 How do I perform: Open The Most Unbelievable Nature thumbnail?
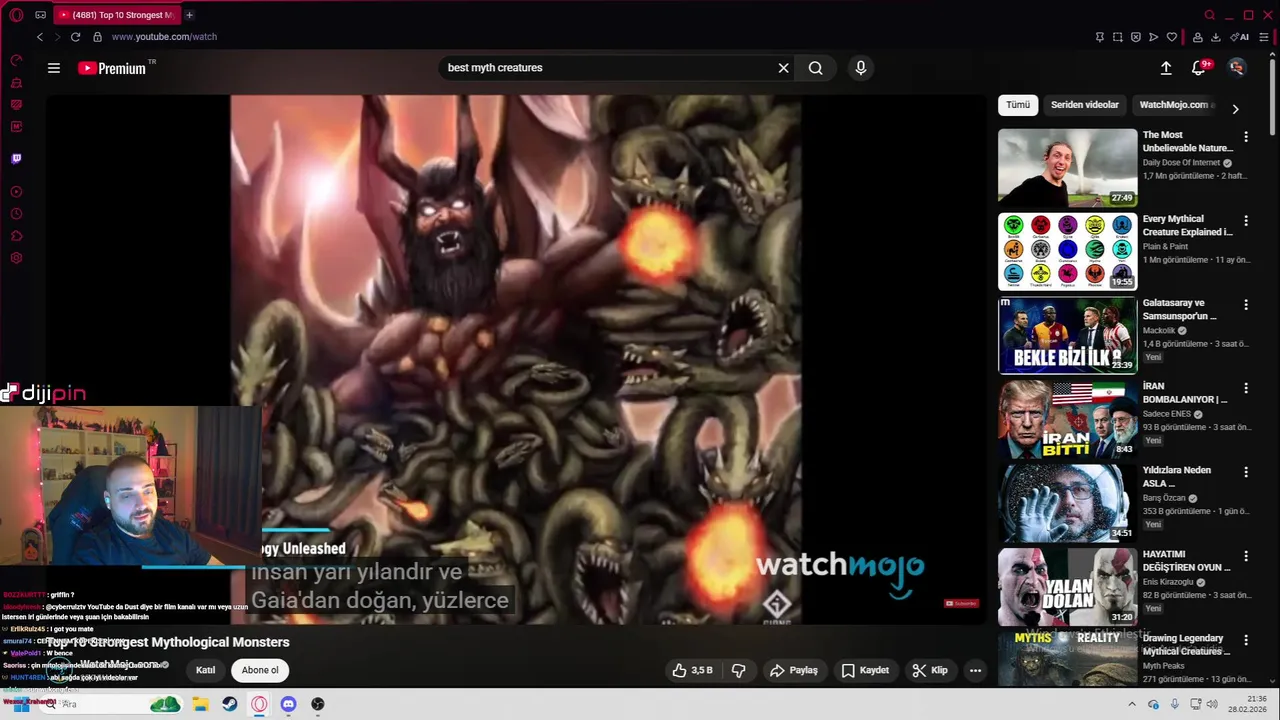[1067, 167]
